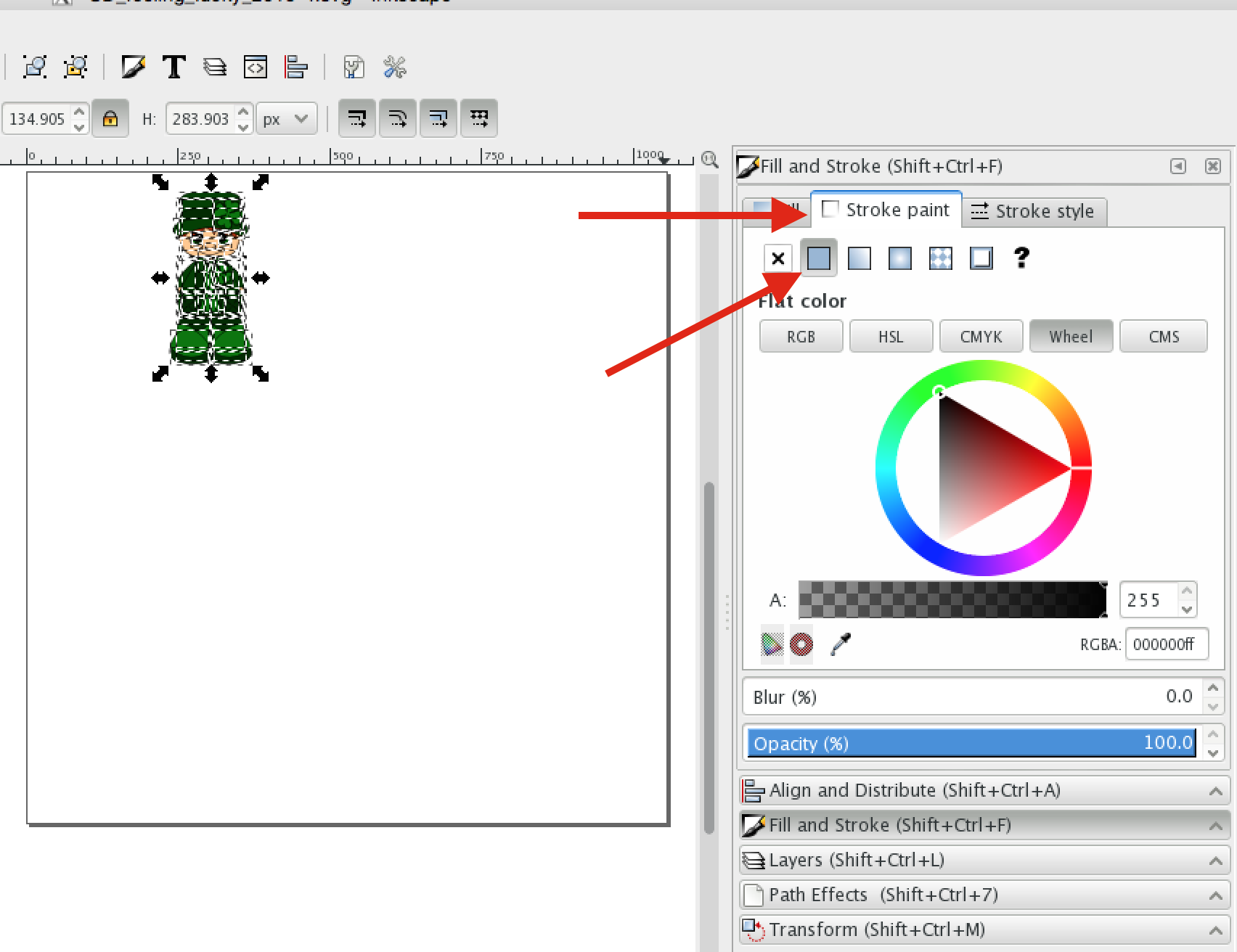Select the Flat color paint button

click(819, 258)
